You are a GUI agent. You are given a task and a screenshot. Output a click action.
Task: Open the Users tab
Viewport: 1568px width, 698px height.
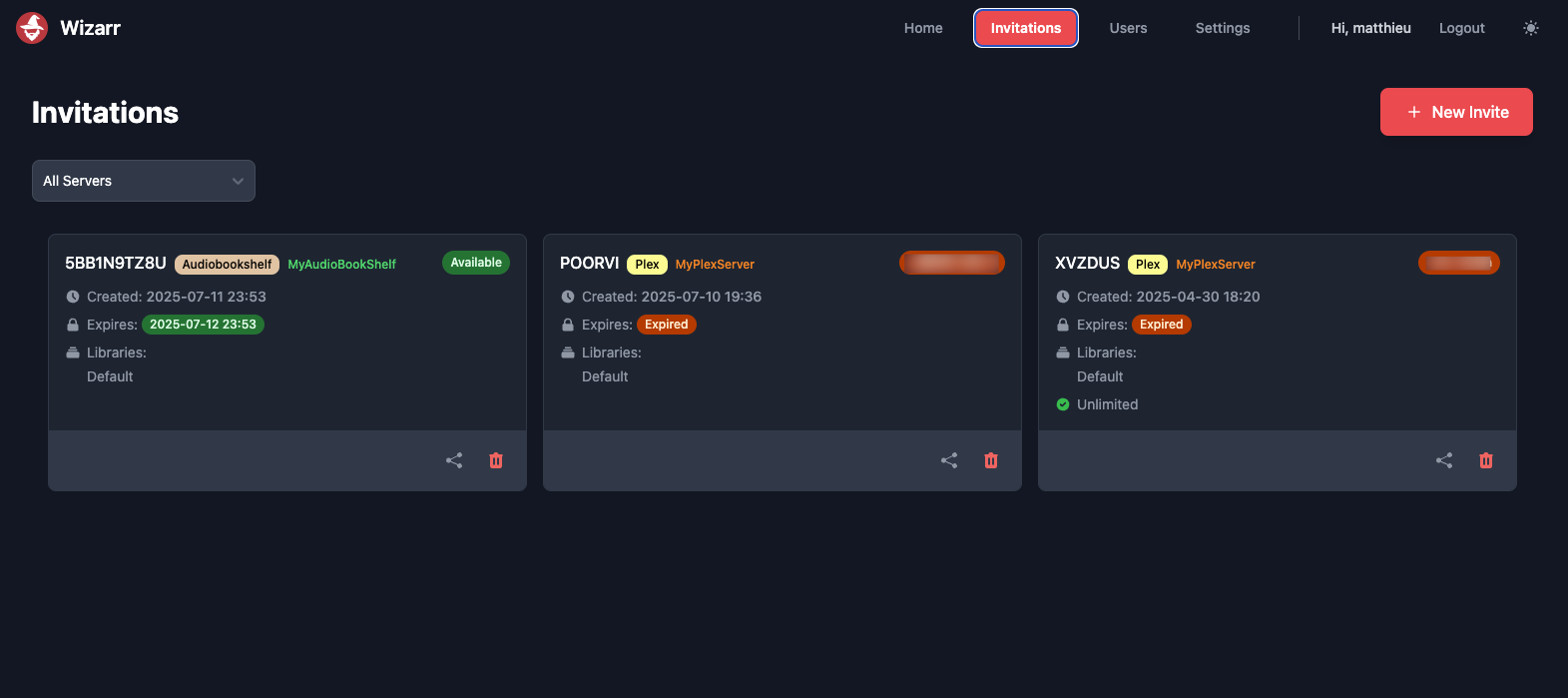coord(1128,28)
